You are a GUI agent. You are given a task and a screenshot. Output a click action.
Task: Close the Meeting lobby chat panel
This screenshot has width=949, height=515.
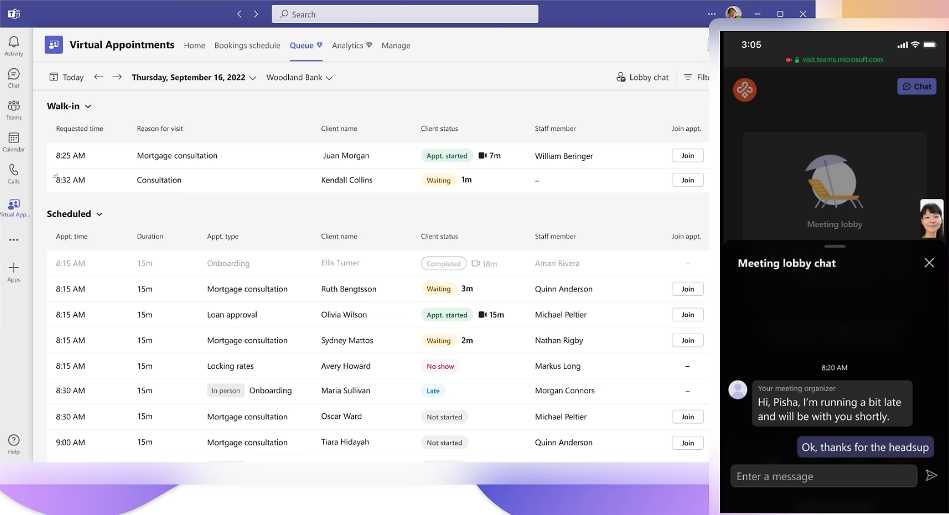click(929, 263)
